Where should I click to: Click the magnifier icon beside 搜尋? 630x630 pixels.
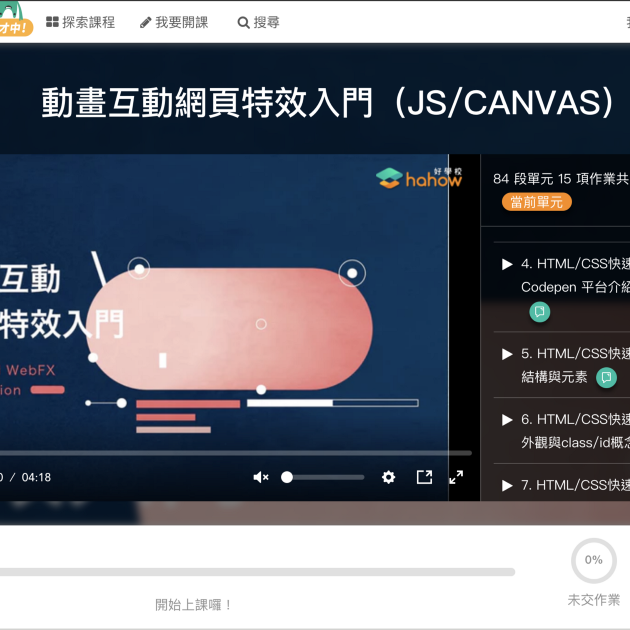[243, 23]
